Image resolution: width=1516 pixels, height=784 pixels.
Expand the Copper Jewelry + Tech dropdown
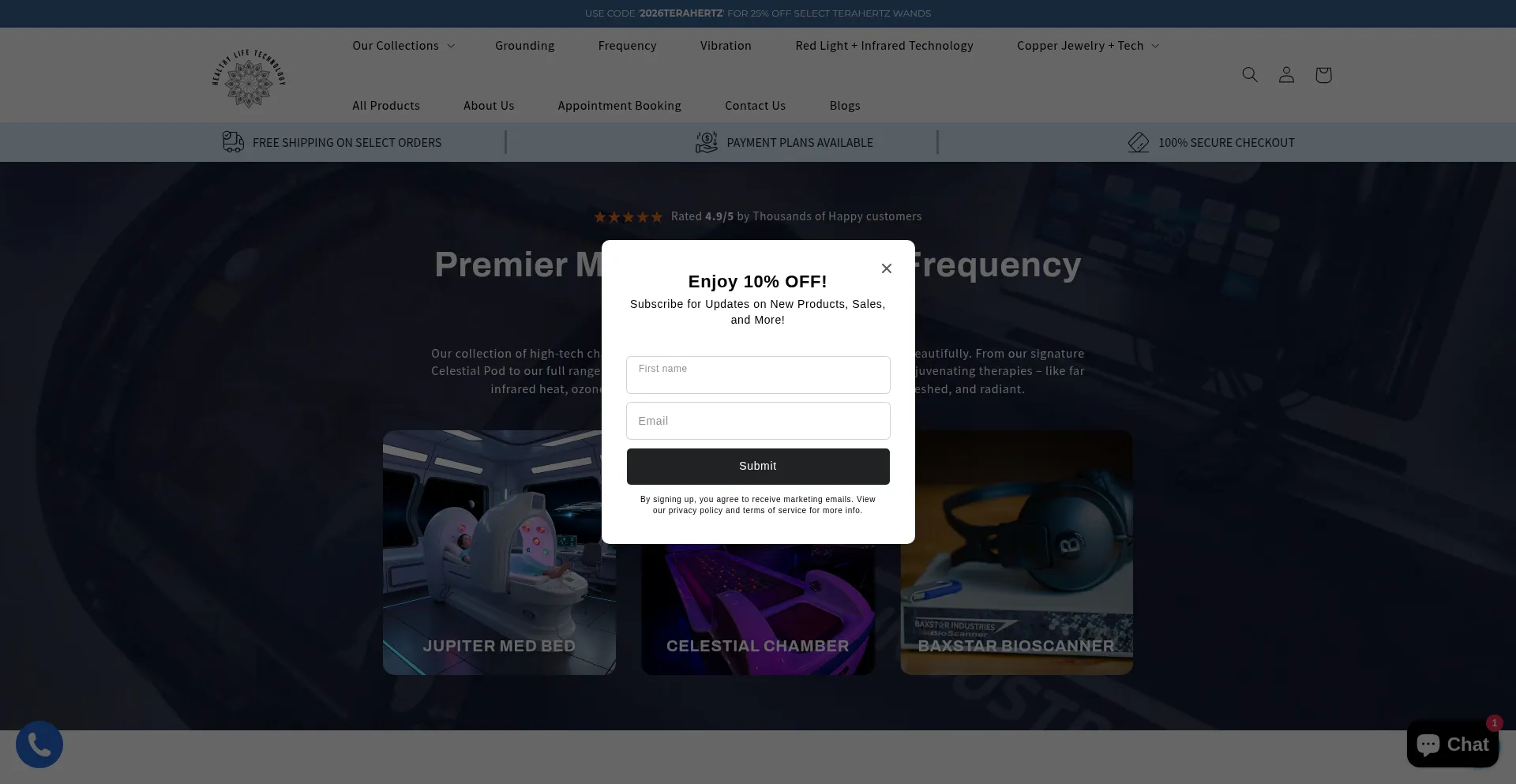[x=1088, y=46]
